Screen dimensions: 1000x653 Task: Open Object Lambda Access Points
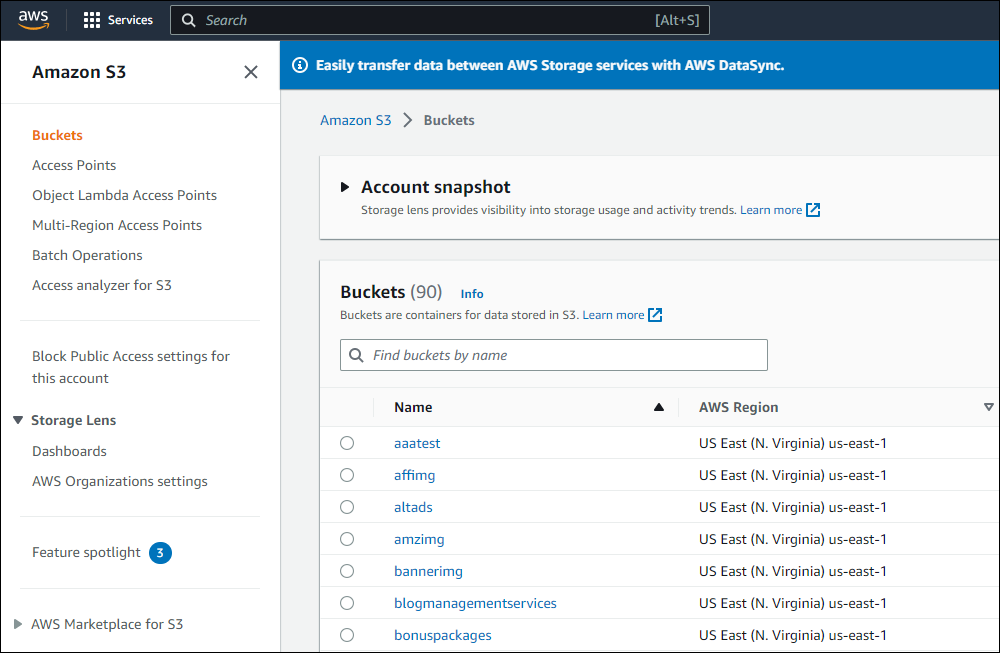(124, 195)
